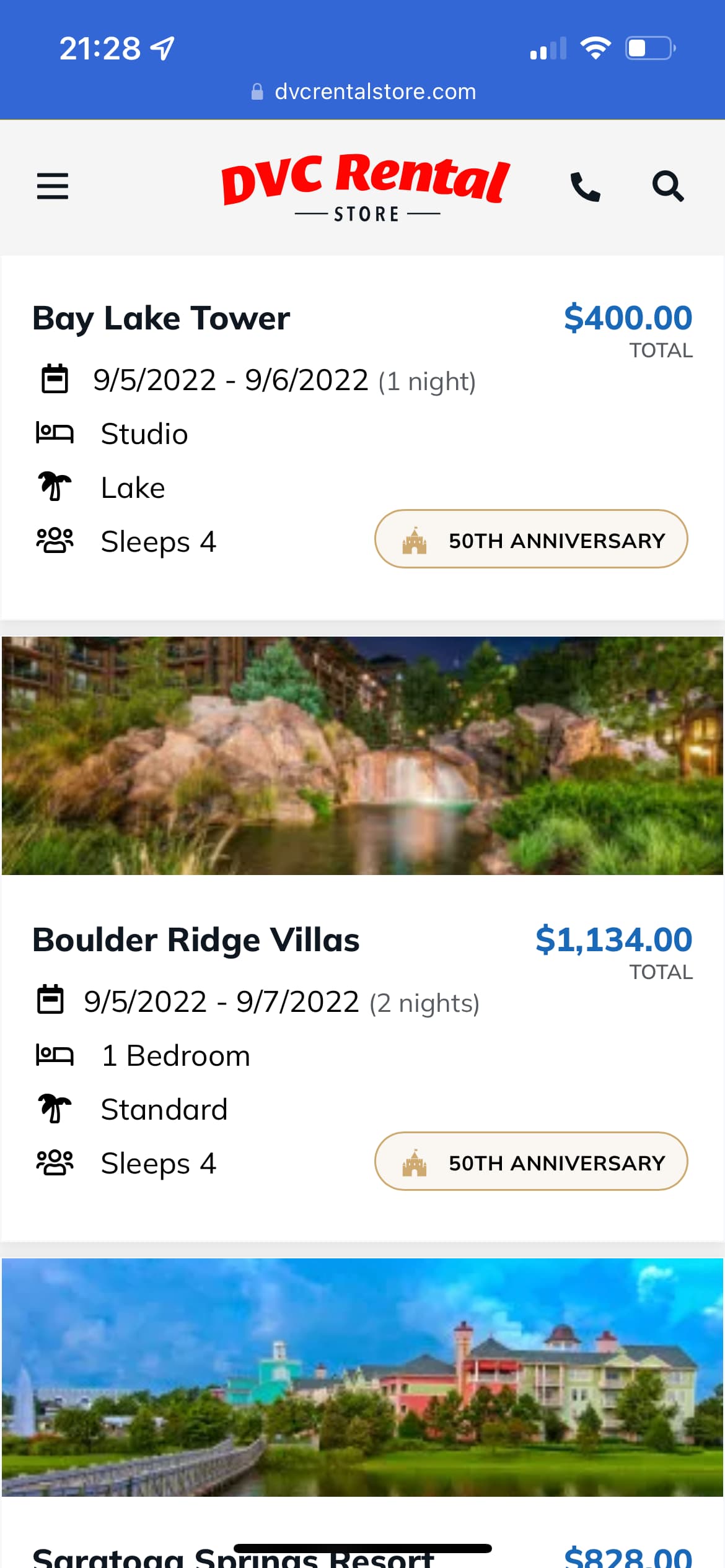
Task: Select Bay Lake Tower 50th Anniversary badge
Action: (531, 539)
